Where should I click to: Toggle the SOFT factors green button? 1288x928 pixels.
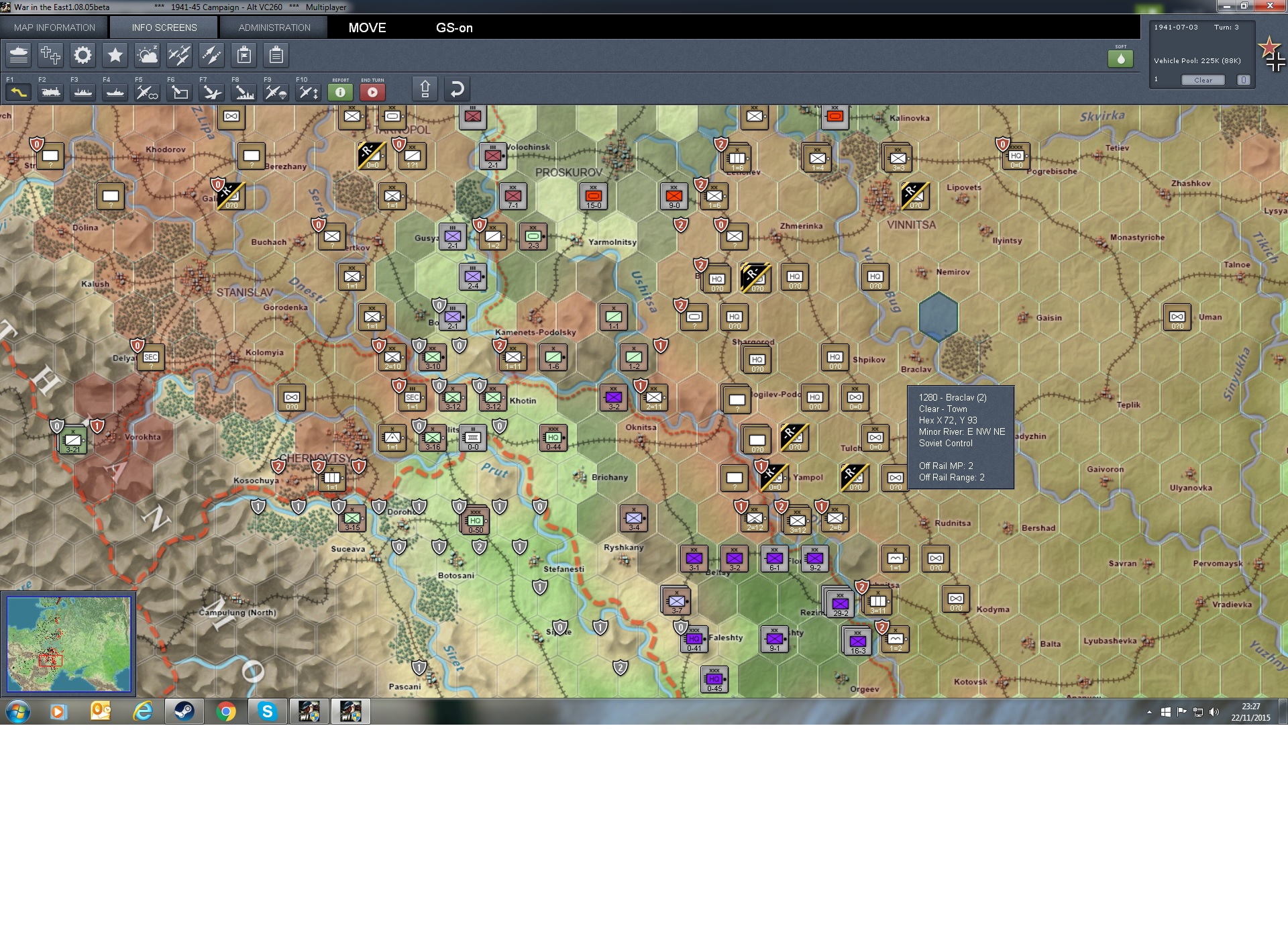[x=1120, y=59]
